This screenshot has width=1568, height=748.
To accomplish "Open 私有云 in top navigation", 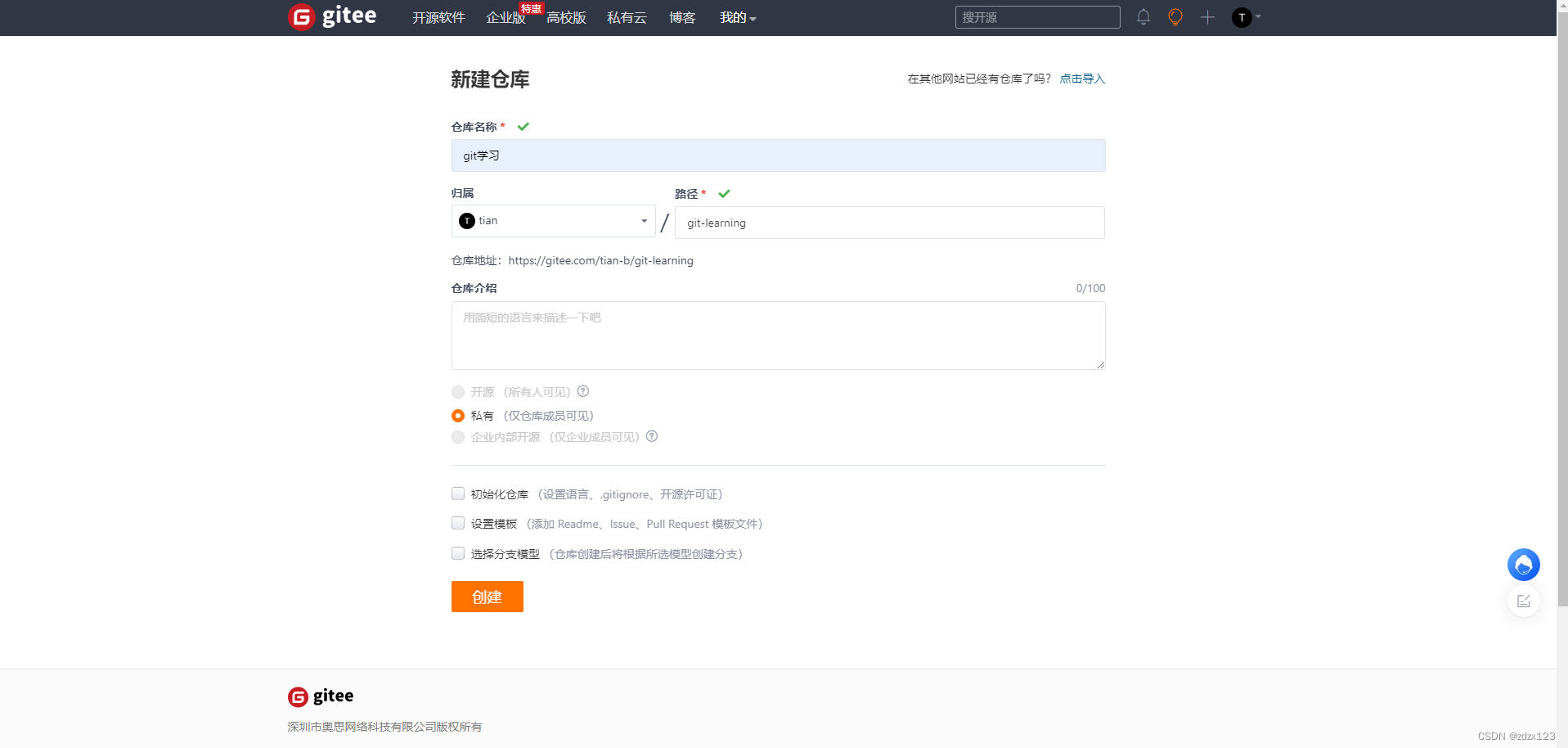I will [627, 18].
